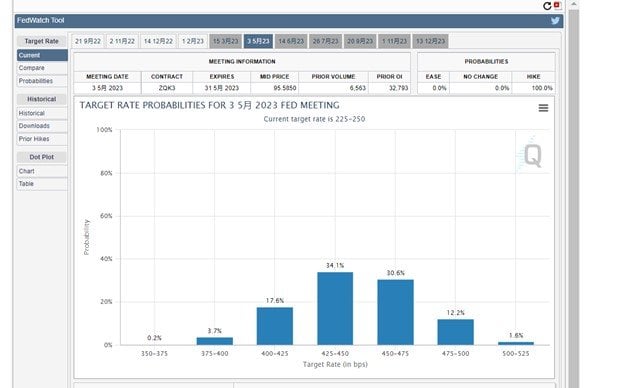Click the 425-450 bar showing 34.1%
Image resolution: width=624 pixels, height=388 pixels.
(x=335, y=308)
